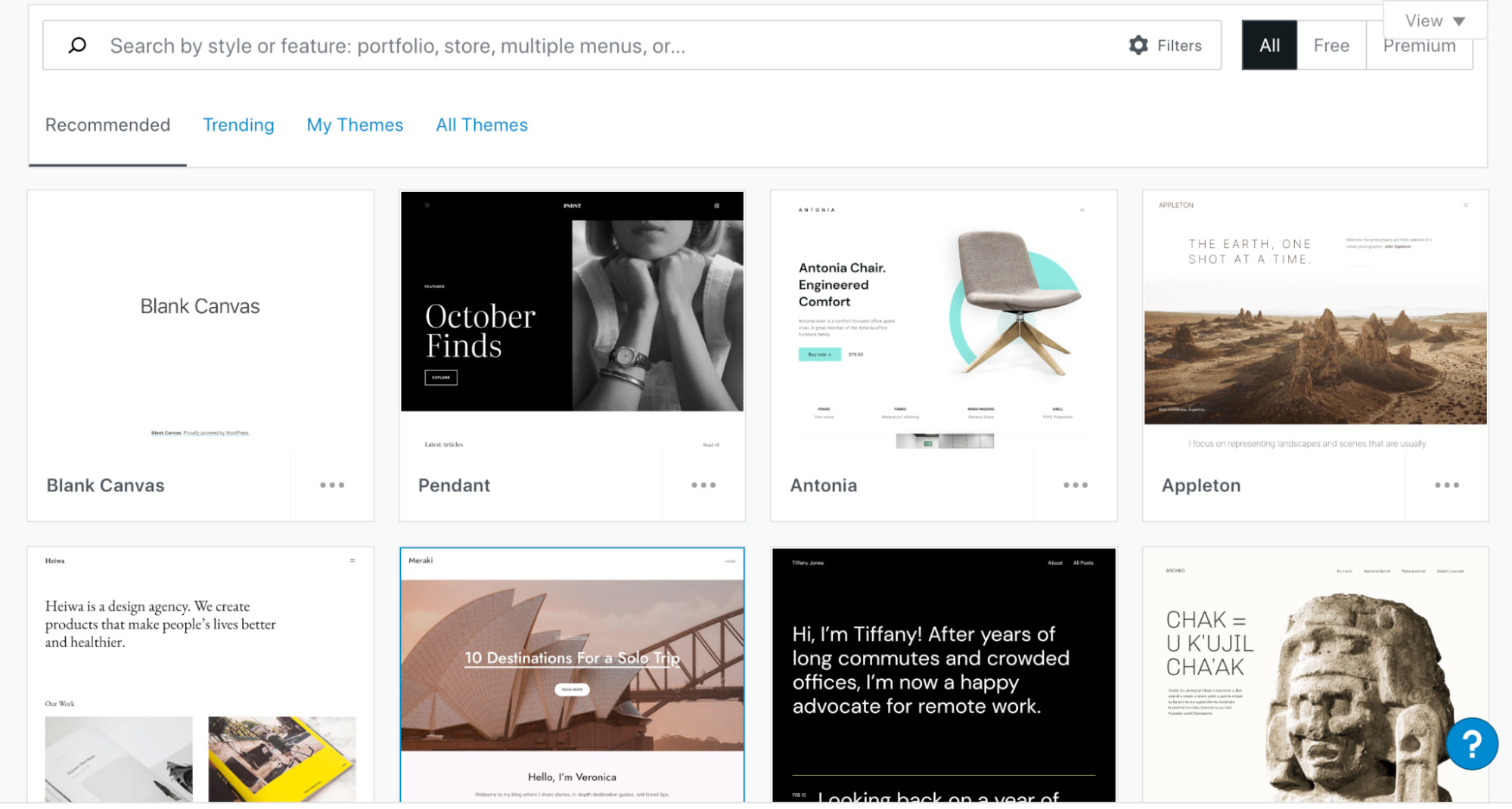Viewport: 1512px width, 809px height.
Task: Select the Free pricing filter
Action: 1331,45
